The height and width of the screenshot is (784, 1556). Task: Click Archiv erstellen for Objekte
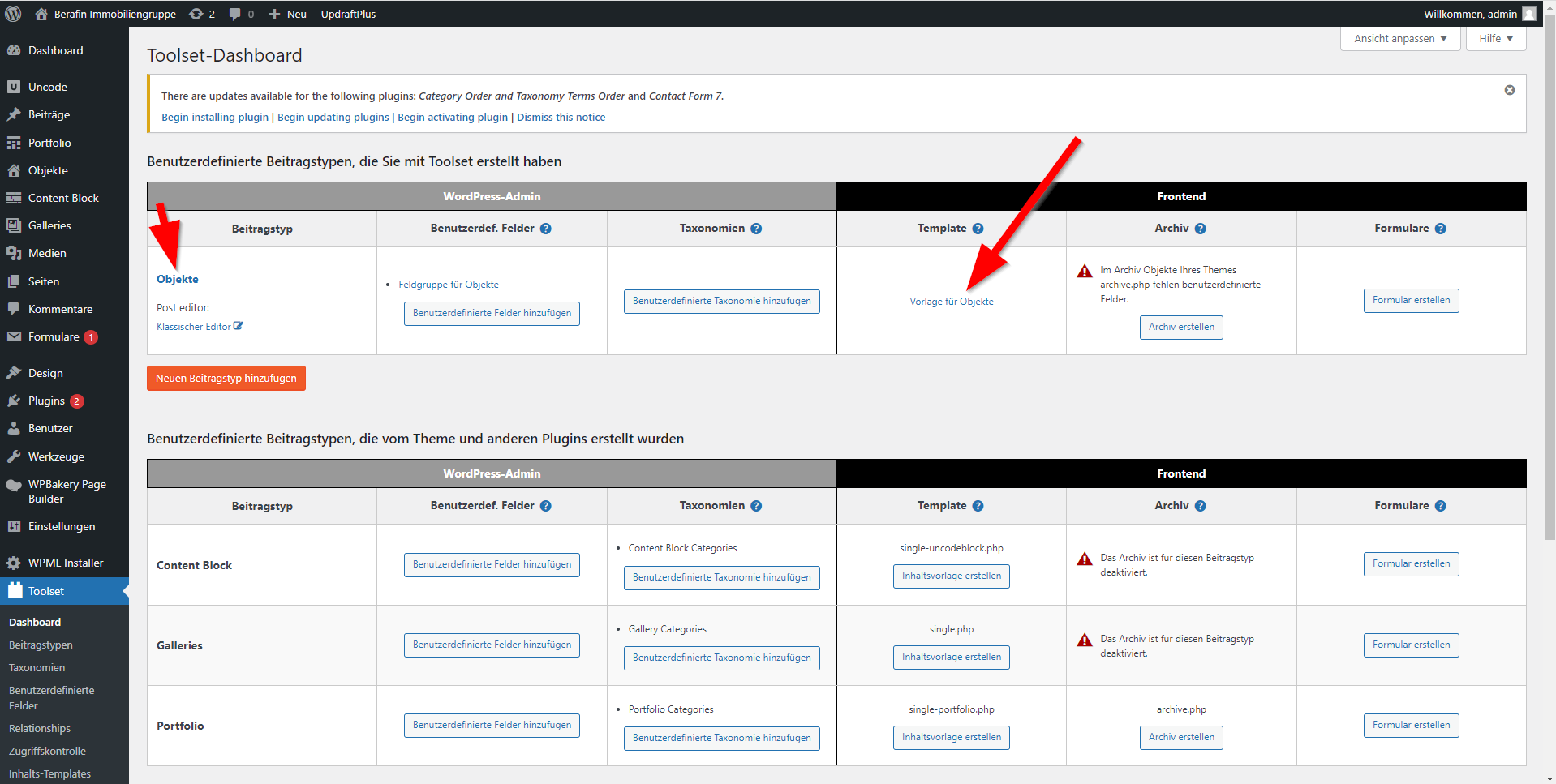point(1180,327)
